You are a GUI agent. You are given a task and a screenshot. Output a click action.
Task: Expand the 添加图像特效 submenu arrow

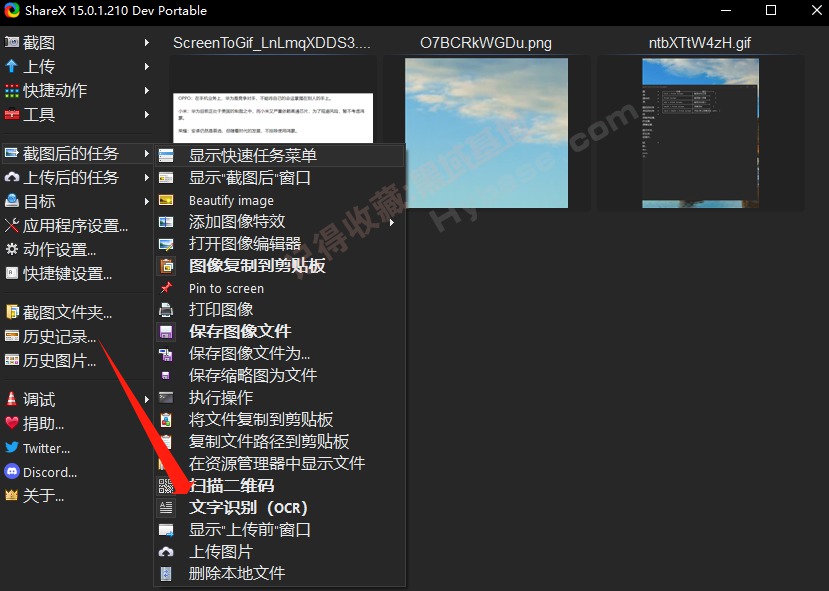click(x=392, y=222)
